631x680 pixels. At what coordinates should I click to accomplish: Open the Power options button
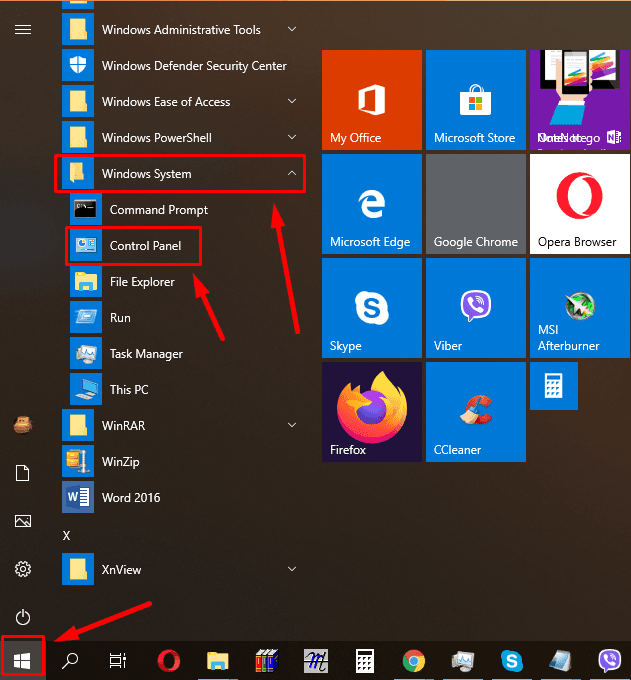[x=23, y=617]
